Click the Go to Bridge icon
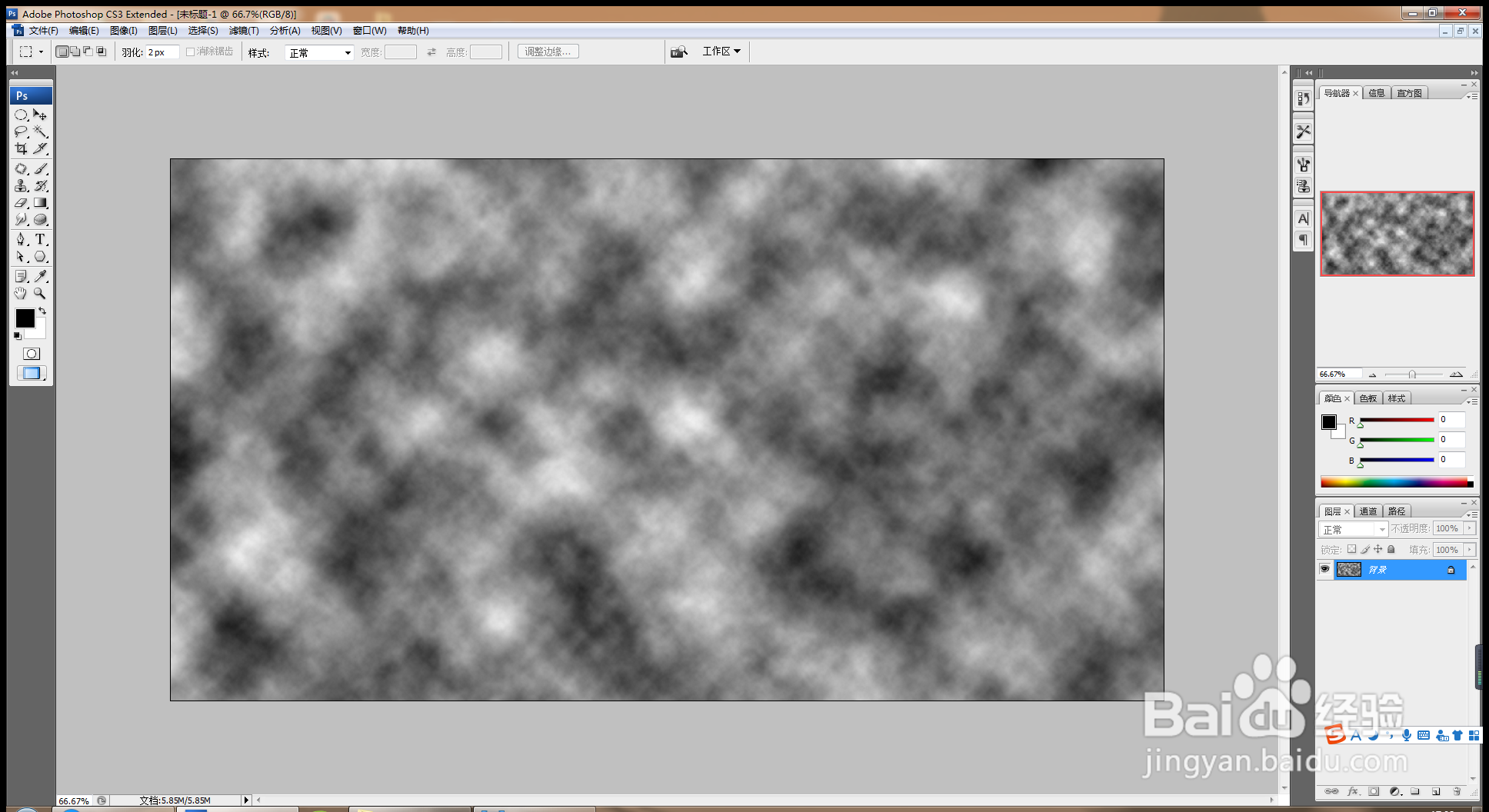 (678, 52)
